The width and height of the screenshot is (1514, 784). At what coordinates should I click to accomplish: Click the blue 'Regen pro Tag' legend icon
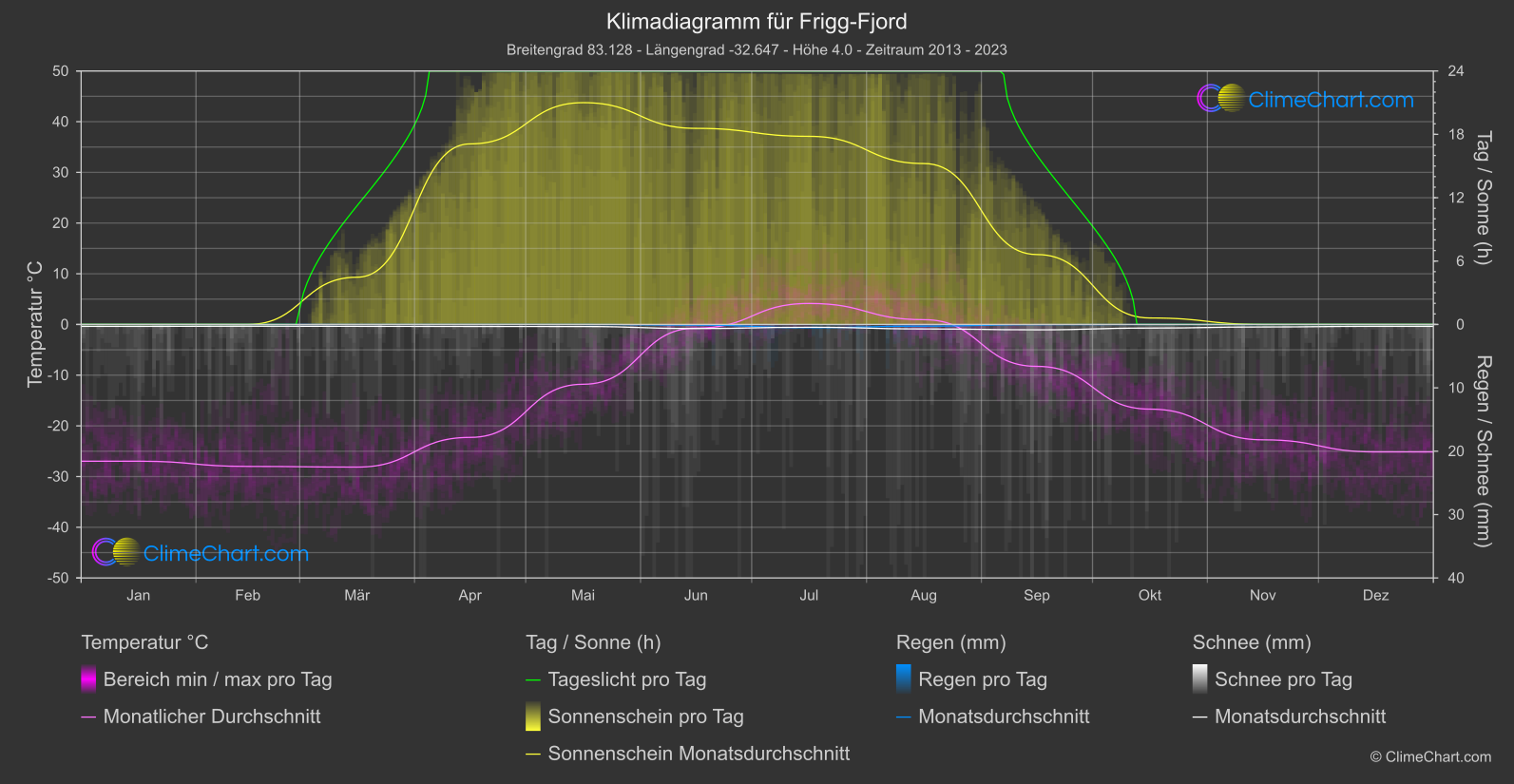point(904,679)
